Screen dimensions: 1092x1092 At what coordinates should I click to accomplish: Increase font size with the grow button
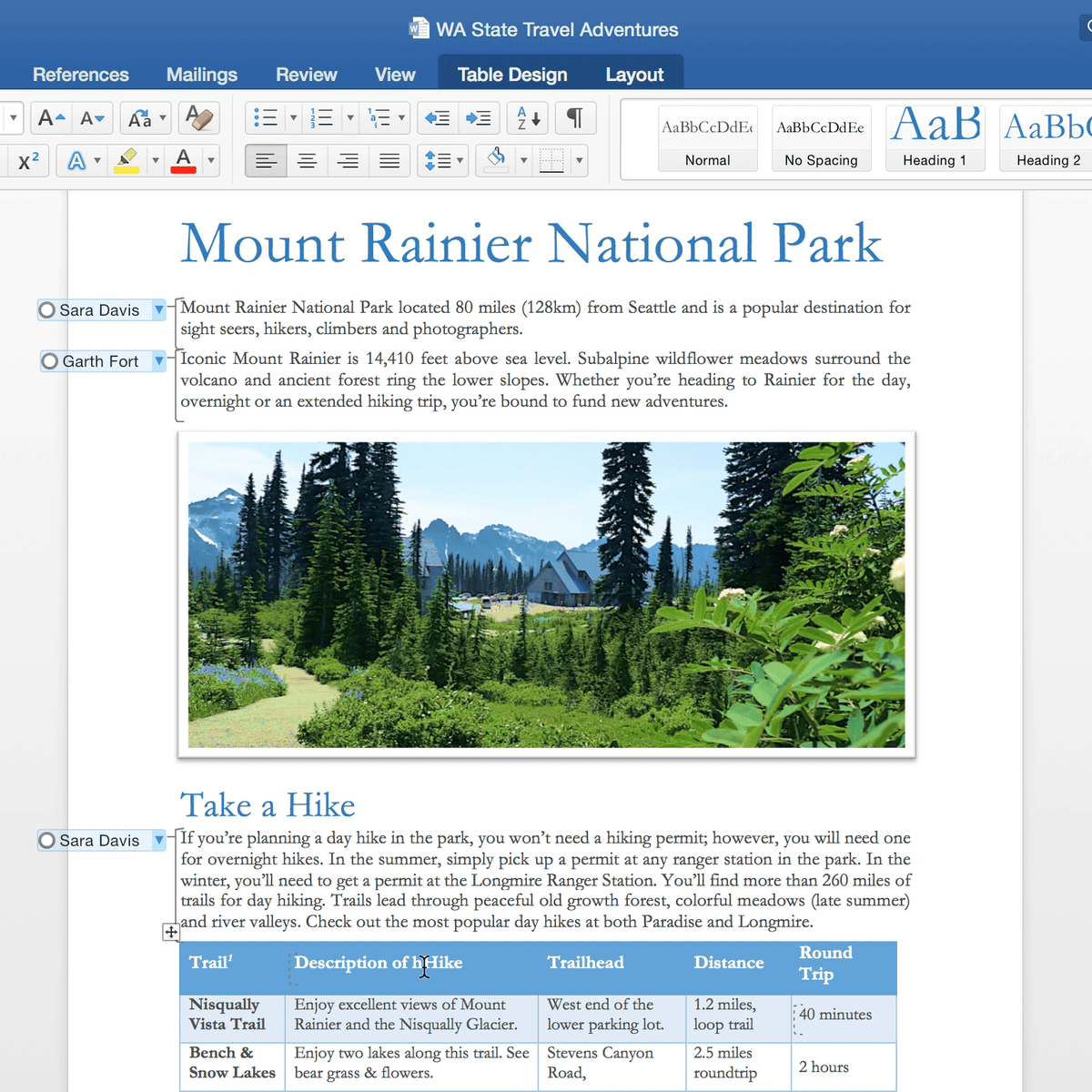tap(51, 118)
